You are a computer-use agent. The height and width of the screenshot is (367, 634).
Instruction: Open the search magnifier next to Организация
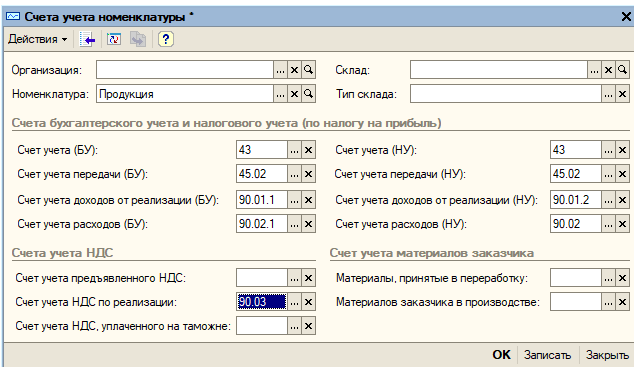(309, 70)
